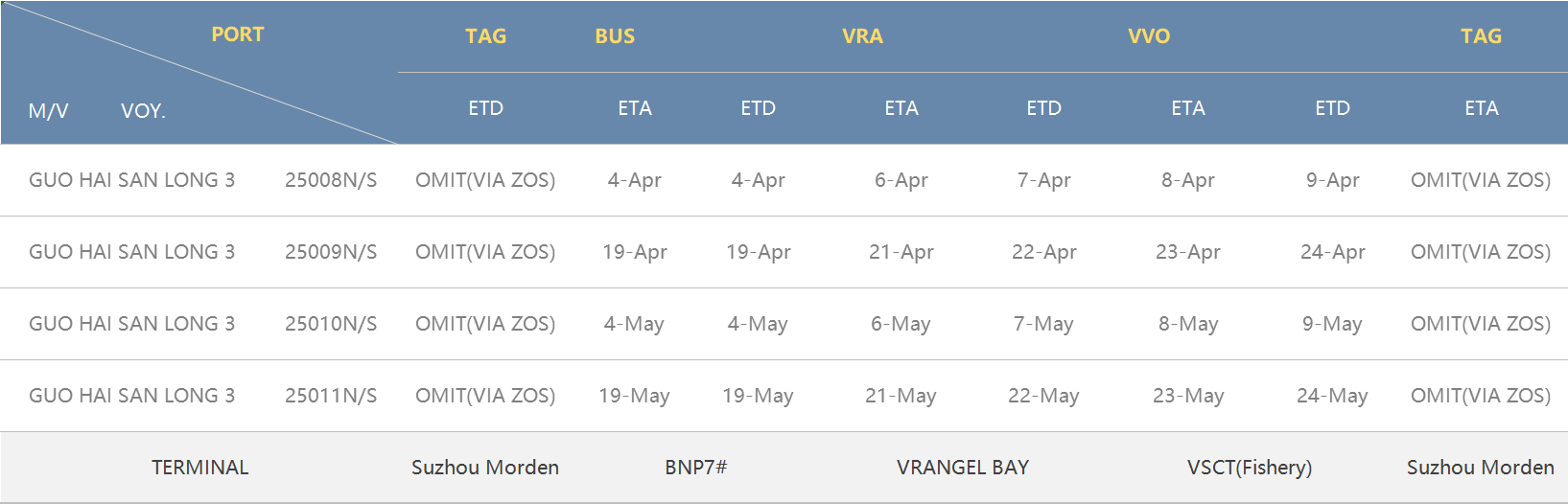Select GUO HAI SAN LONG 3 in last row
The image size is (1568, 504).
[x=131, y=396]
